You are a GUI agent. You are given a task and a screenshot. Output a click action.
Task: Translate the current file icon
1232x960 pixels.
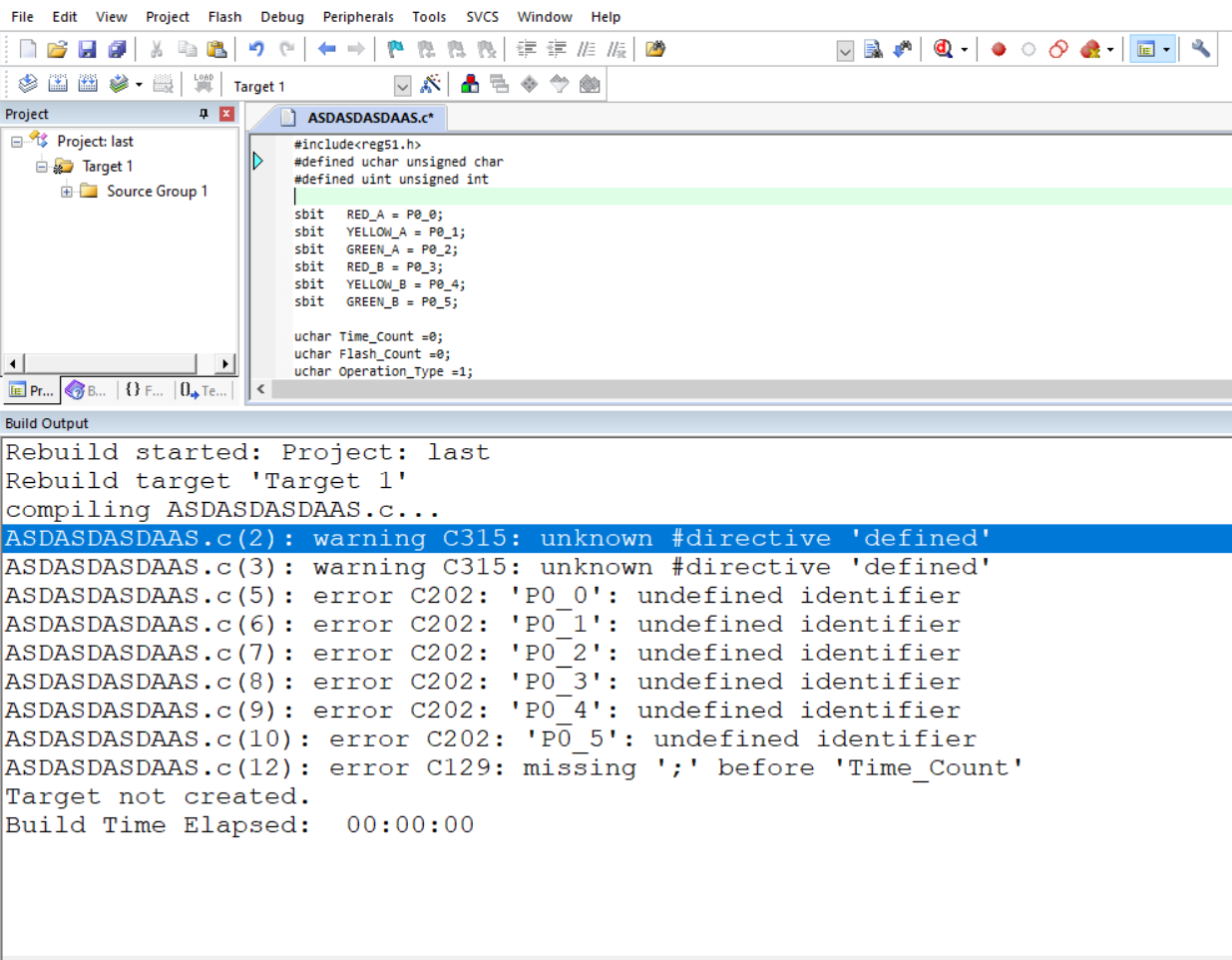(x=28, y=85)
